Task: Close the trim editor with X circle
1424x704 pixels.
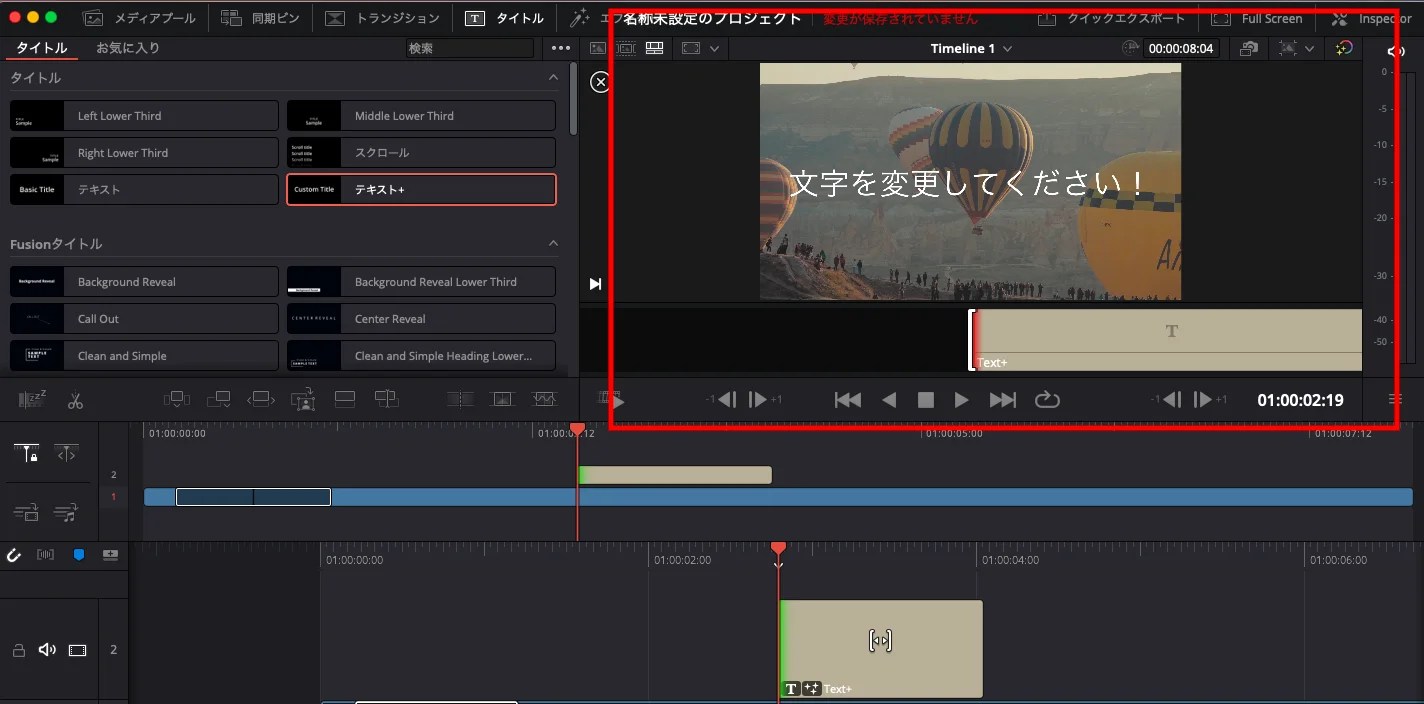Action: click(x=600, y=82)
